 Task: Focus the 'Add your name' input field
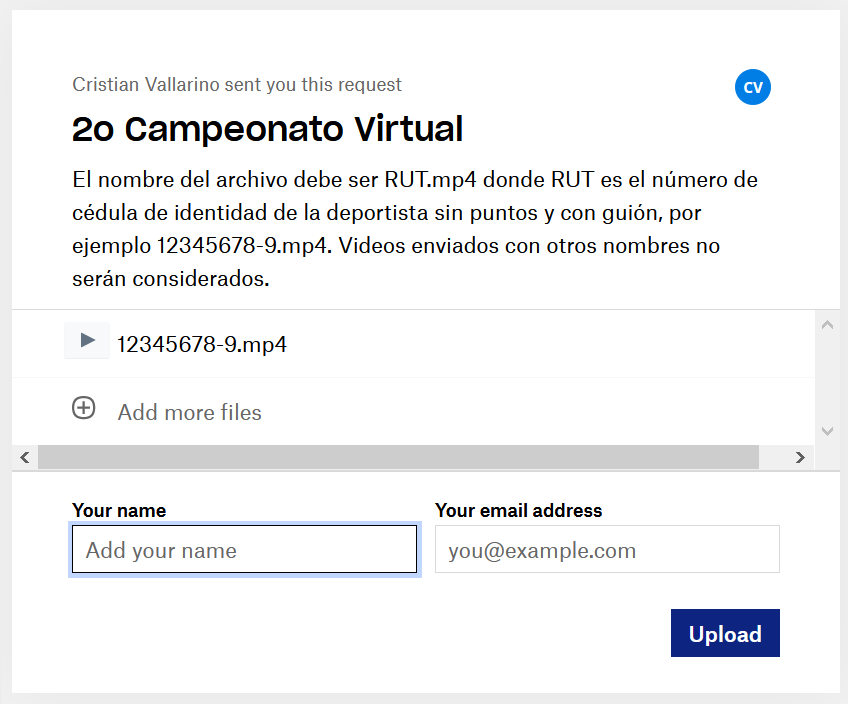coord(244,550)
